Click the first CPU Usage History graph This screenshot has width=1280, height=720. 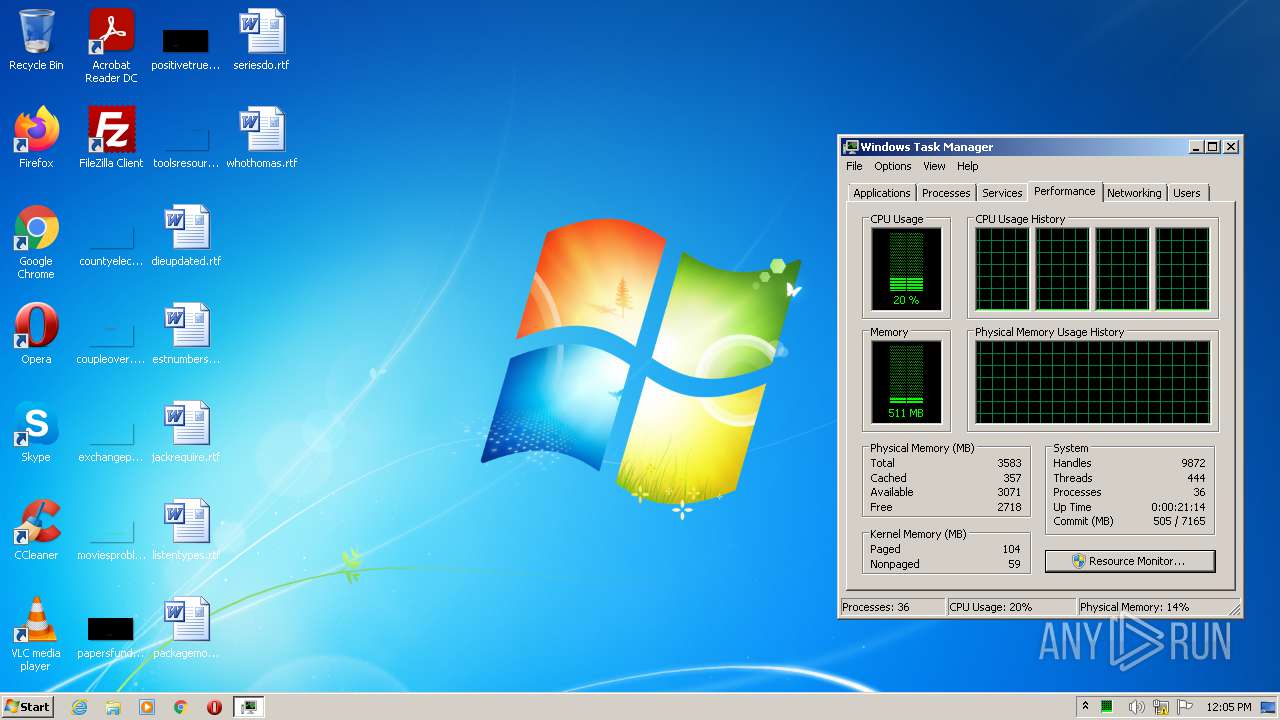coord(1002,268)
